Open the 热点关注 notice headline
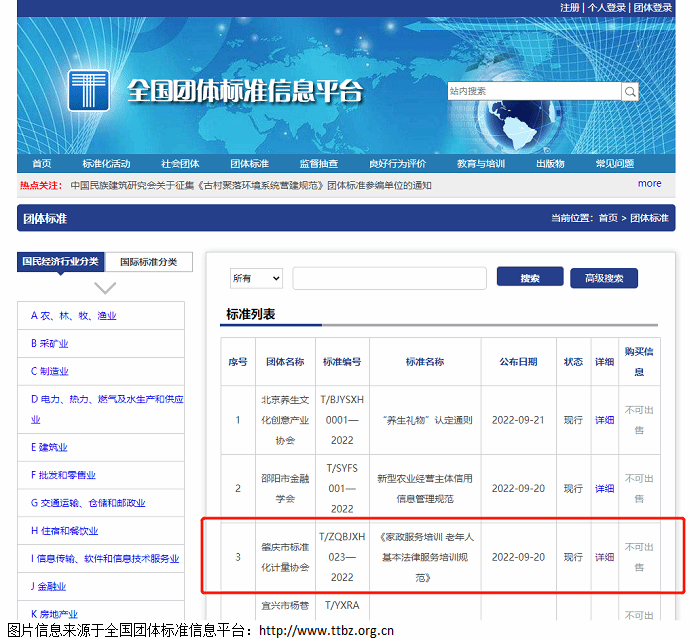The height and width of the screenshot is (639, 700). pos(251,185)
